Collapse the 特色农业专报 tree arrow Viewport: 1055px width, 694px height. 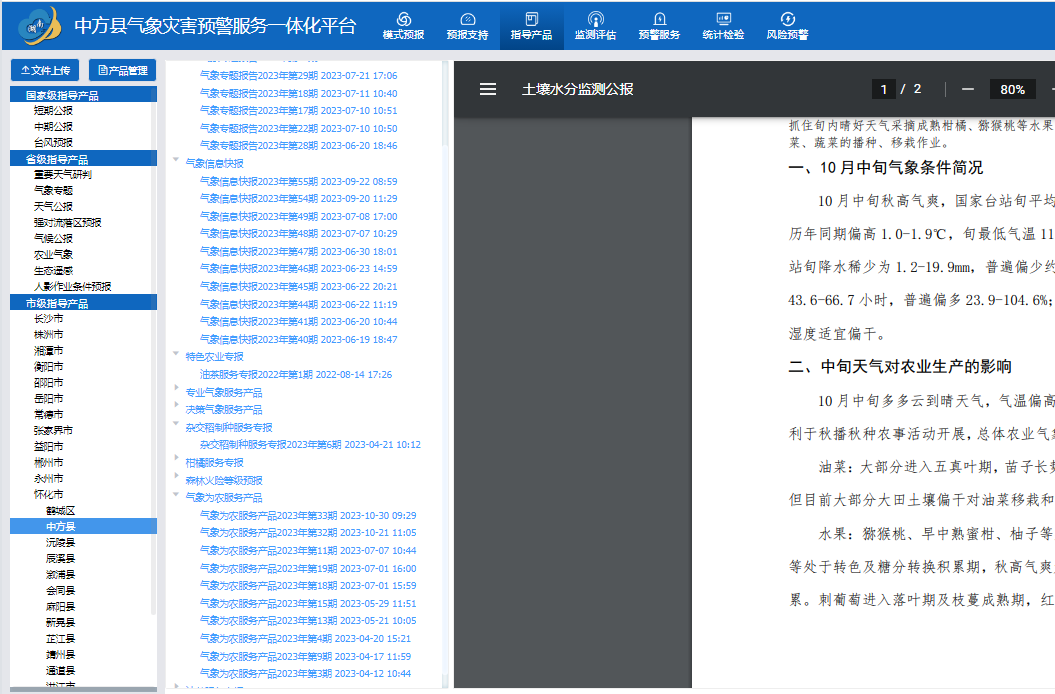pos(176,353)
